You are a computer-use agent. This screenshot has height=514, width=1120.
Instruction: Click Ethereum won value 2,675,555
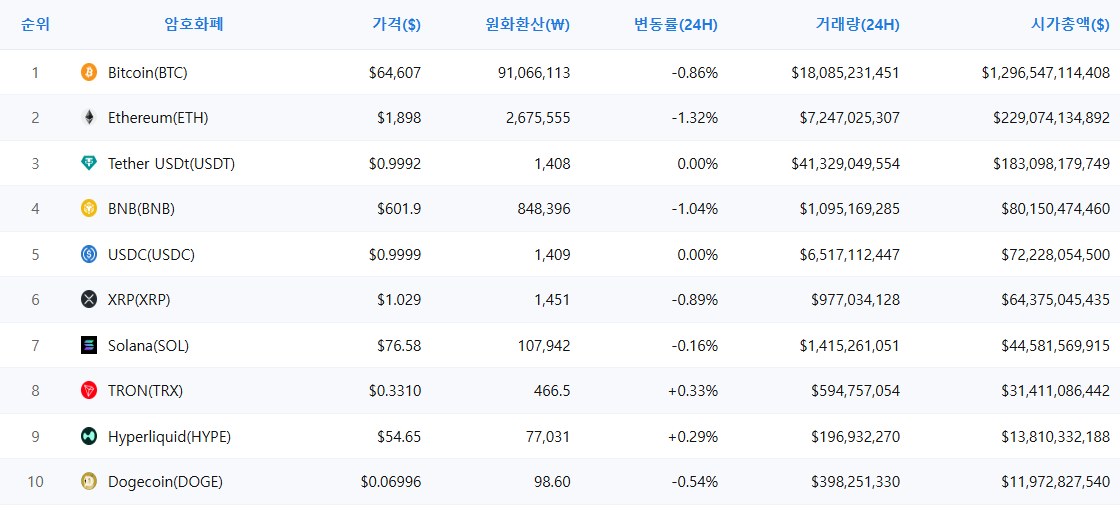[x=538, y=118]
